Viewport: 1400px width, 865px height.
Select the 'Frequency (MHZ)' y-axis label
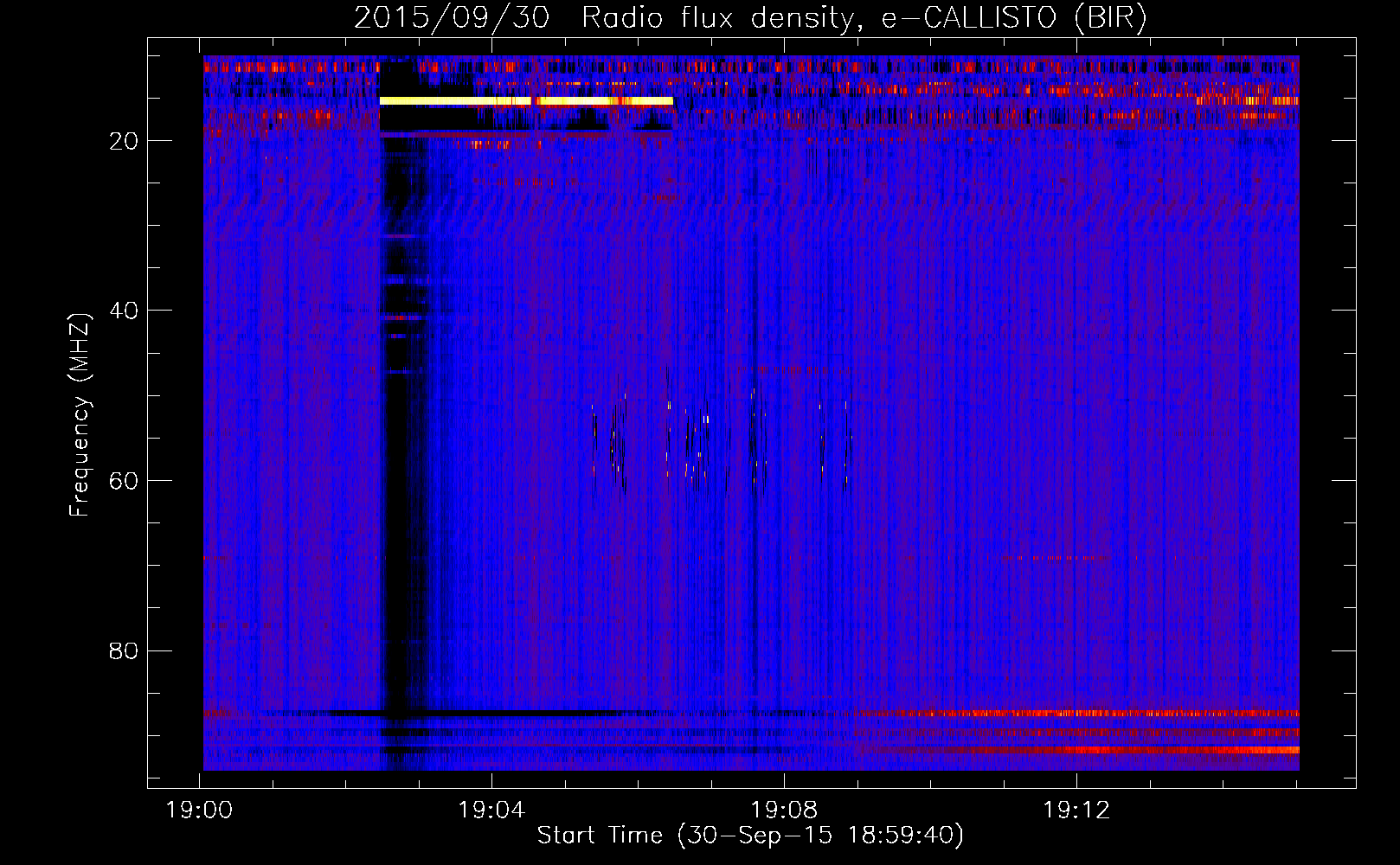pos(79,415)
